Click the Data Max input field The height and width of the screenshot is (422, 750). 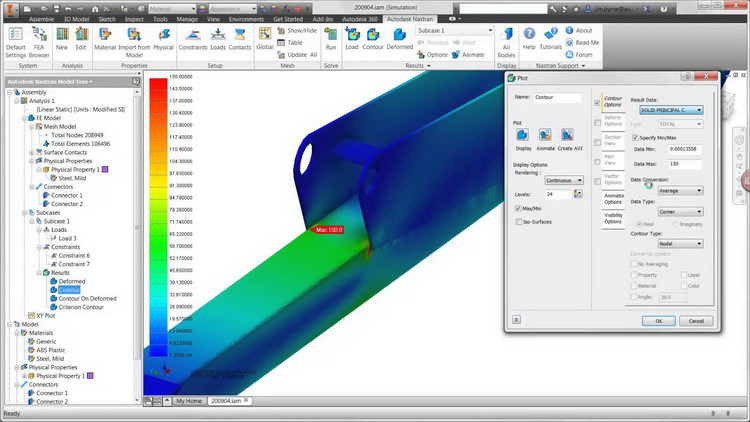tap(684, 164)
